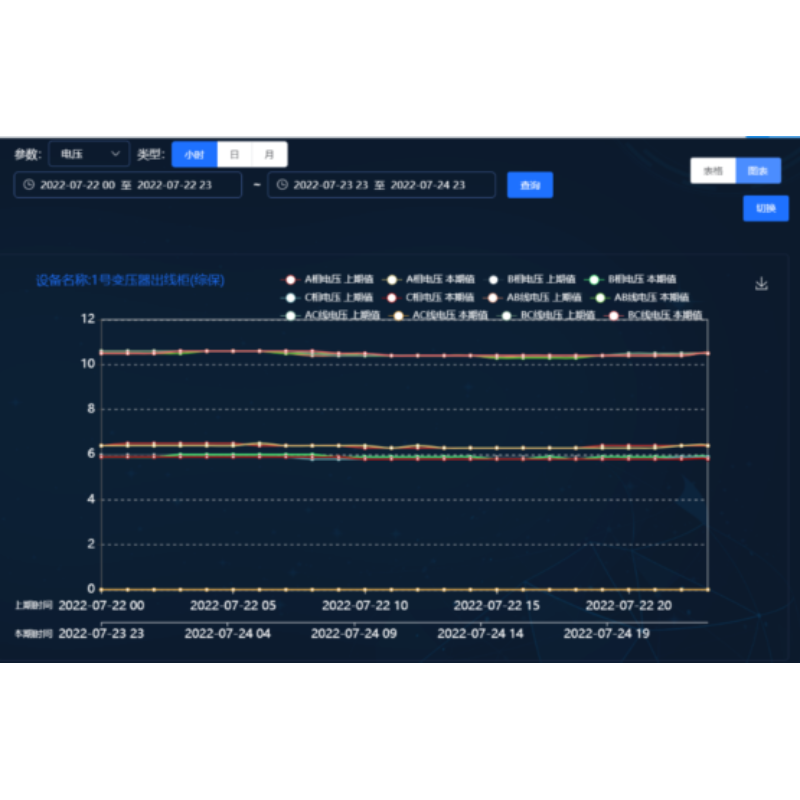Click the x-axis label 2022-07-22 05
Image resolution: width=800 pixels, height=800 pixels.
tap(233, 606)
